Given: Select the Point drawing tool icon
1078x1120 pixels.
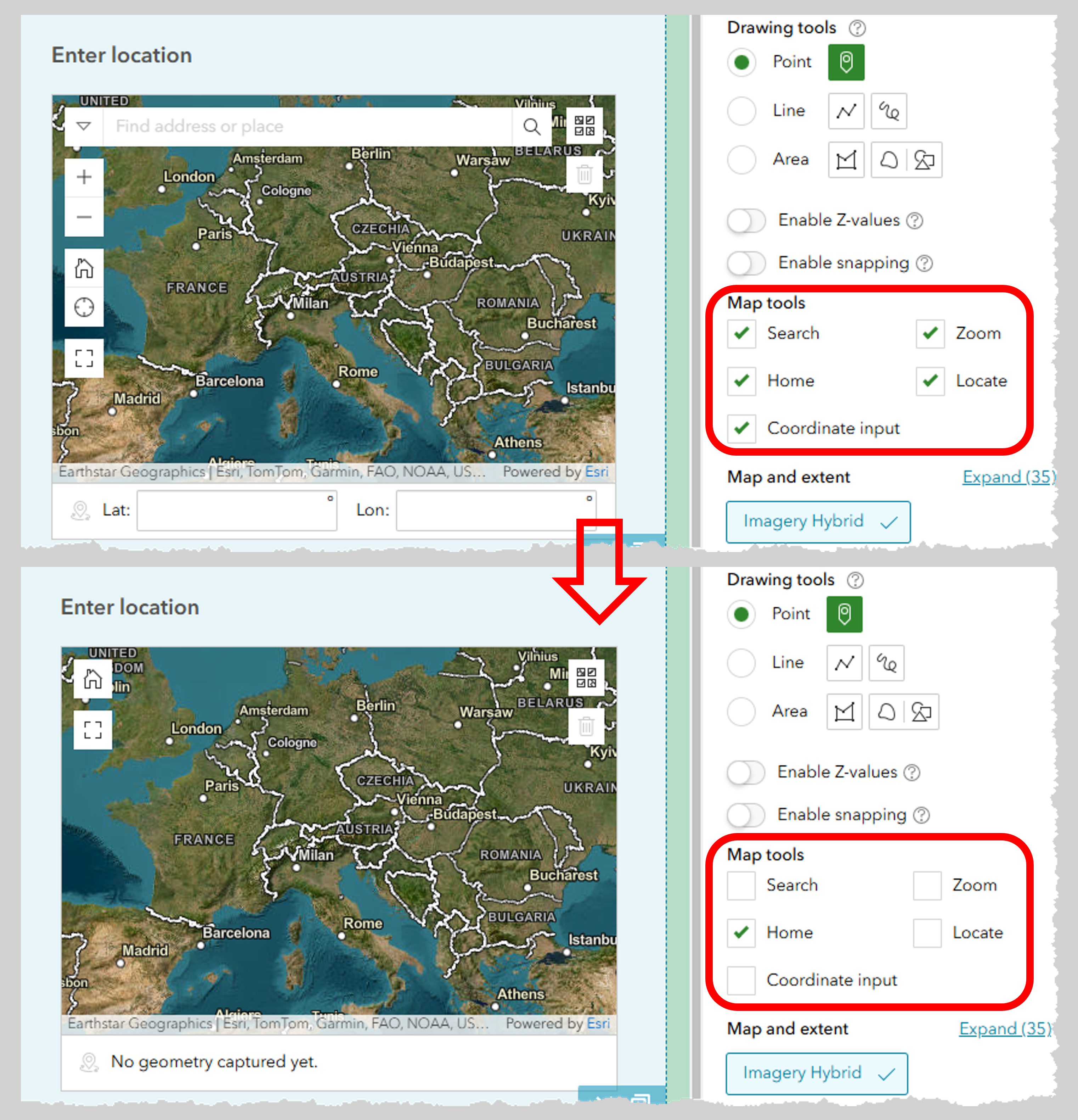Looking at the screenshot, I should click(x=846, y=62).
